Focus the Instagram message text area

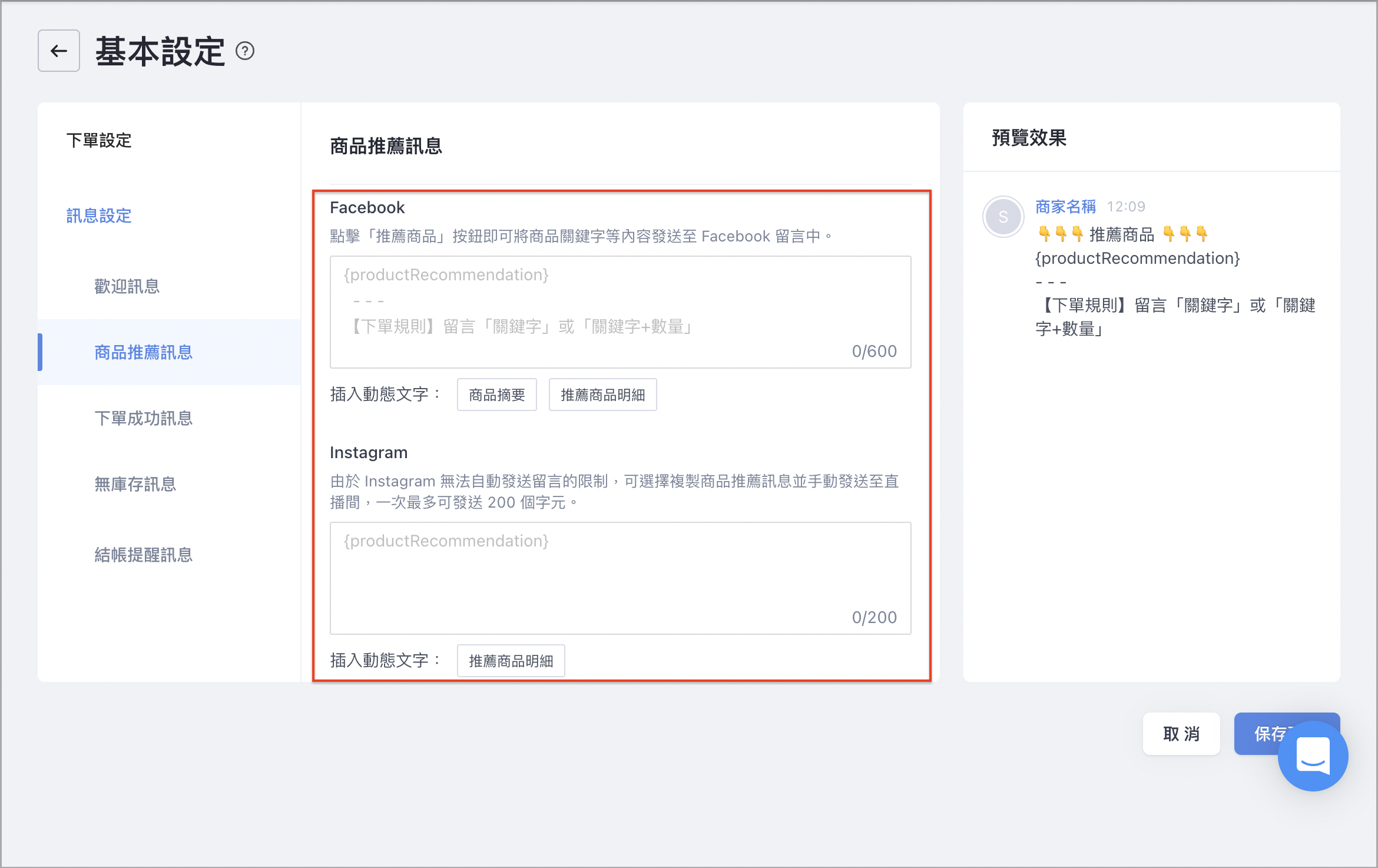pos(621,578)
